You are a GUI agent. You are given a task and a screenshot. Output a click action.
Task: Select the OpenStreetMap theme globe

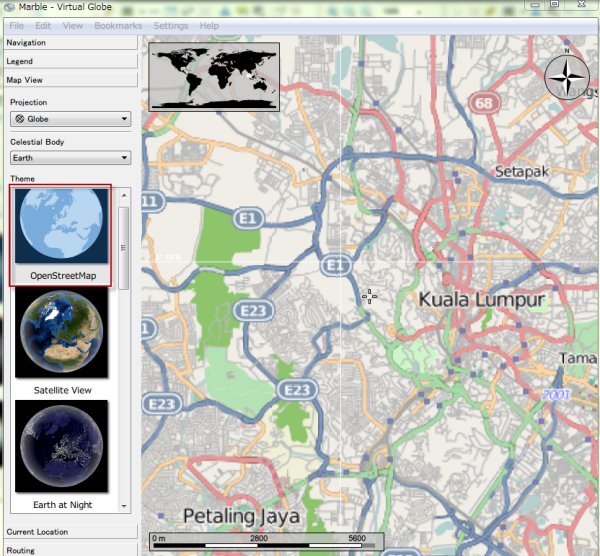click(x=60, y=226)
